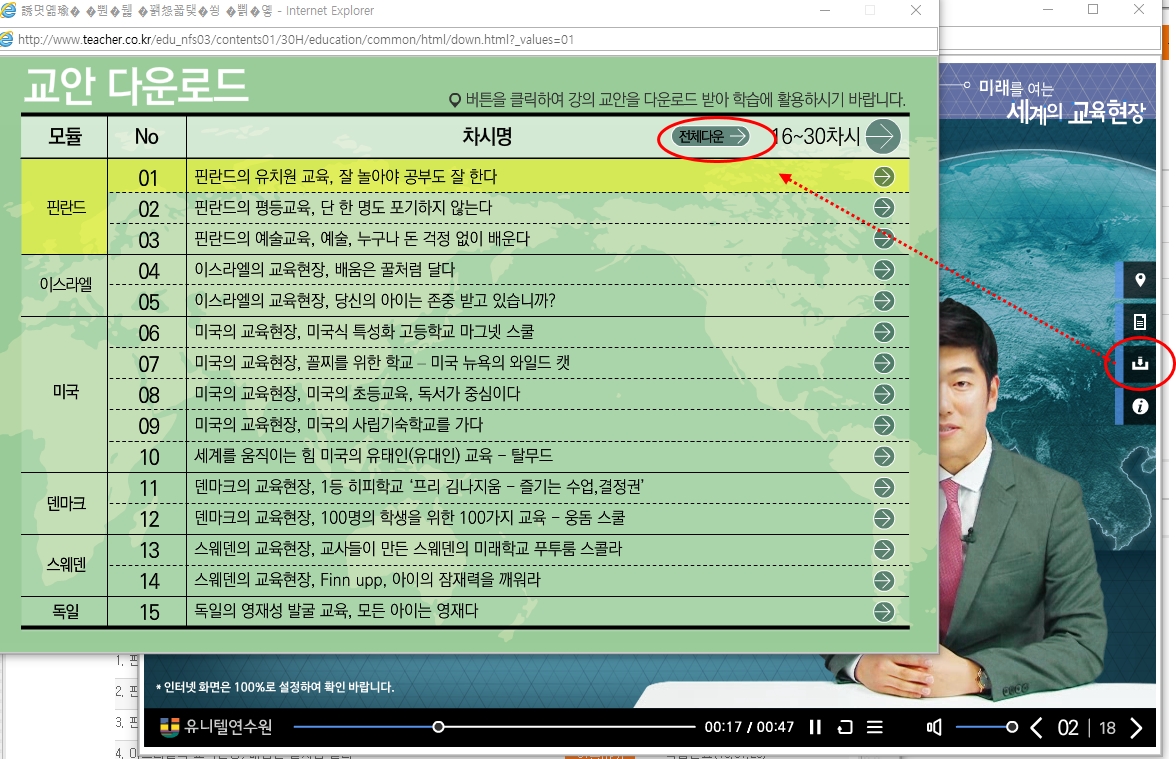Screen dimensions: 1176x759
Task: Open the info sidebar icon
Action: [1140, 406]
